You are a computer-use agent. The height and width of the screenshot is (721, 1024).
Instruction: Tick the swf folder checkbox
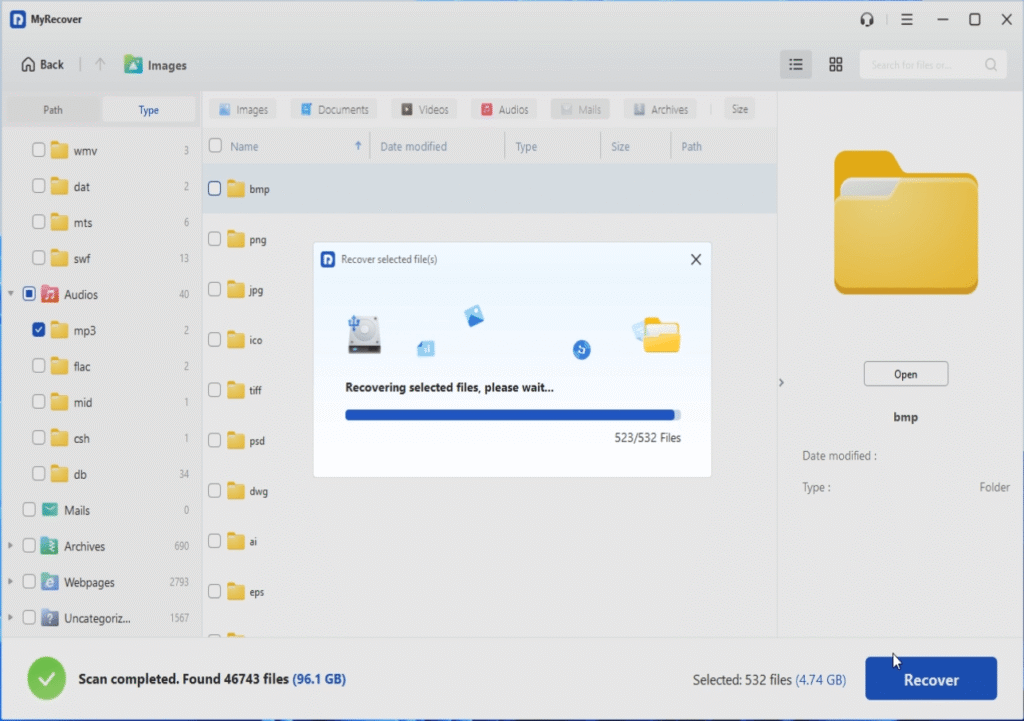[39, 258]
